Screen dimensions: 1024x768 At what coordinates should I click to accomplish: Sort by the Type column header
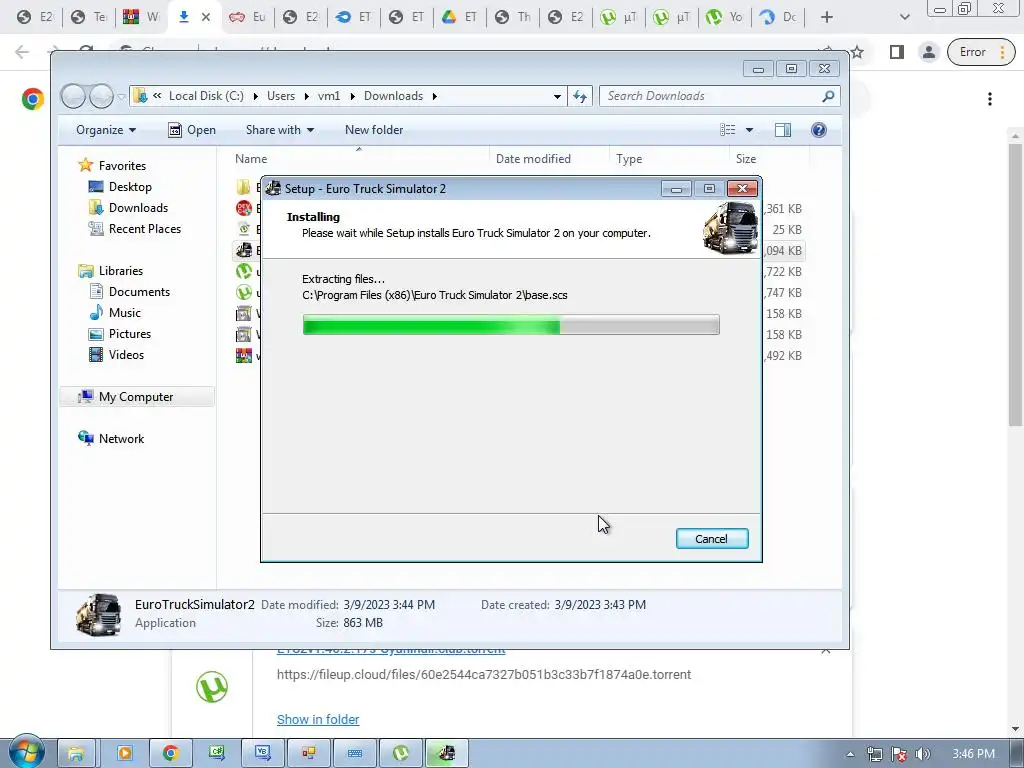pos(629,159)
